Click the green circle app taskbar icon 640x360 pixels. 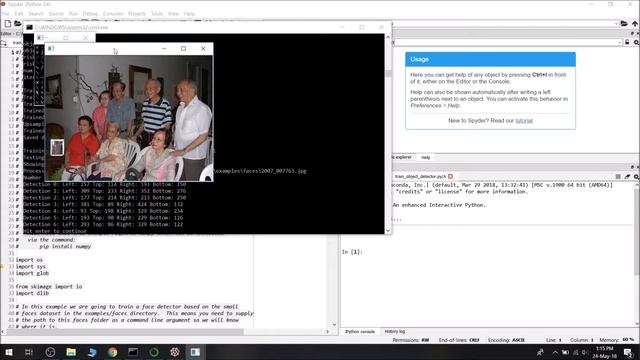pyautogui.click(x=154, y=352)
